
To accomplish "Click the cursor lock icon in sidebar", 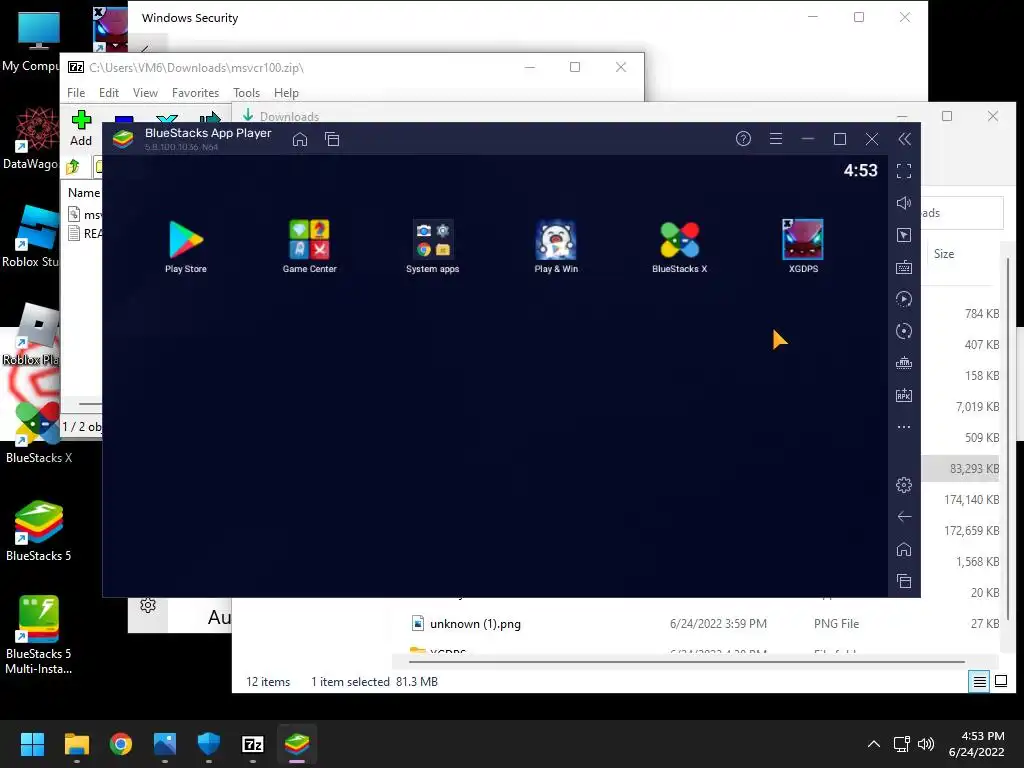I will click(904, 235).
